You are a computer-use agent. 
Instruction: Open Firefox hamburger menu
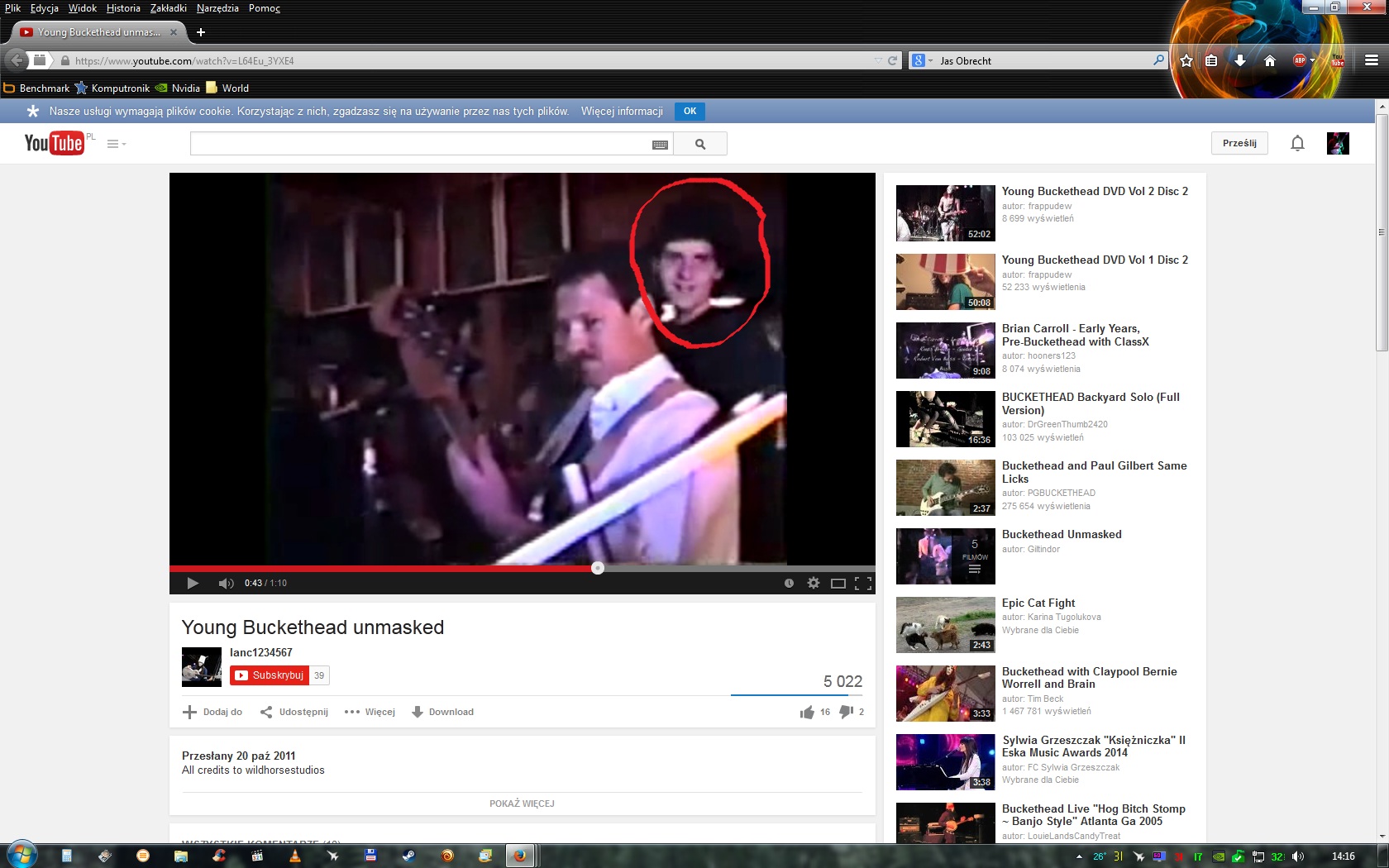(x=1371, y=60)
